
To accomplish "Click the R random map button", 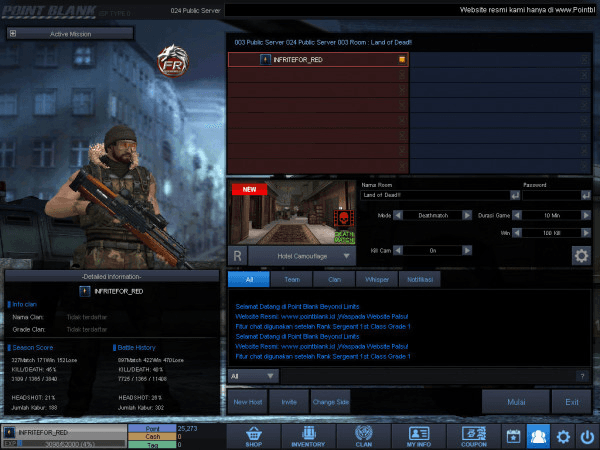I will click(237, 256).
